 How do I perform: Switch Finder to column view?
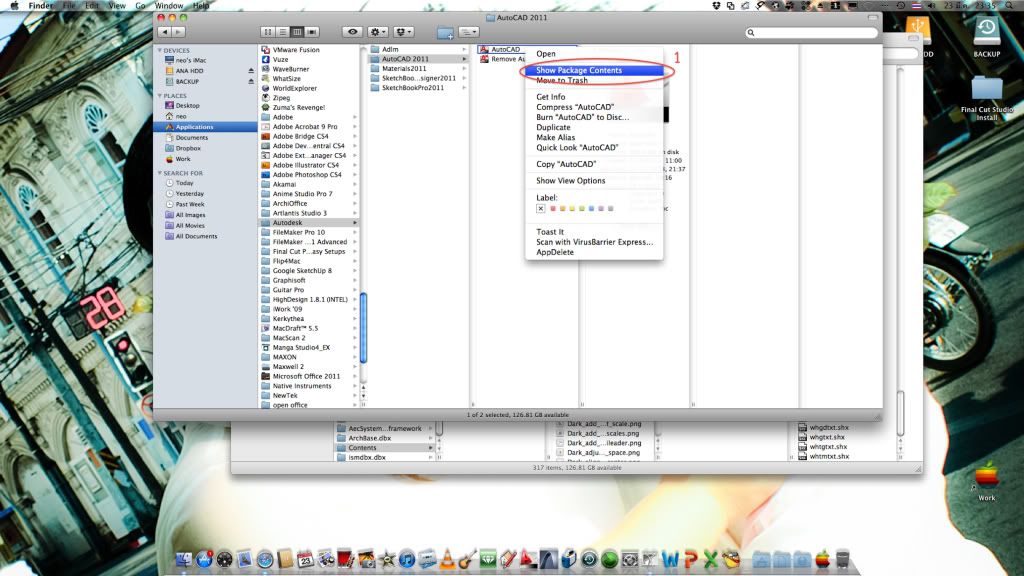pyautogui.click(x=297, y=32)
